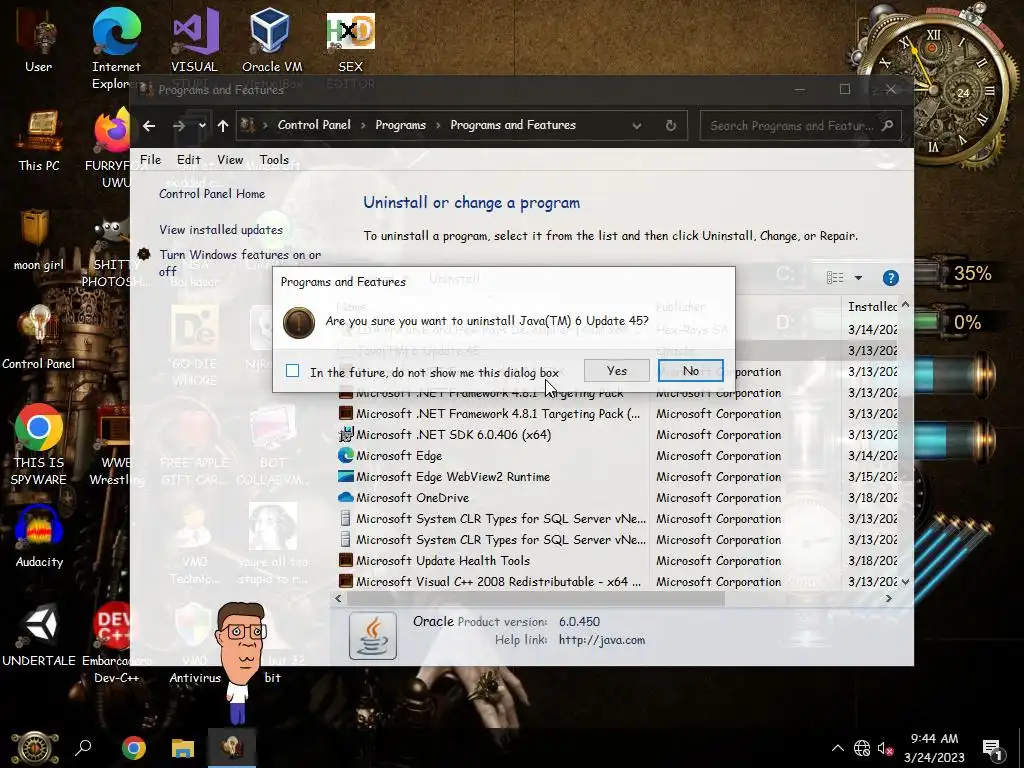Viewport: 1024px width, 768px height.
Task: Click the muted volume tray icon
Action: pos(886,748)
